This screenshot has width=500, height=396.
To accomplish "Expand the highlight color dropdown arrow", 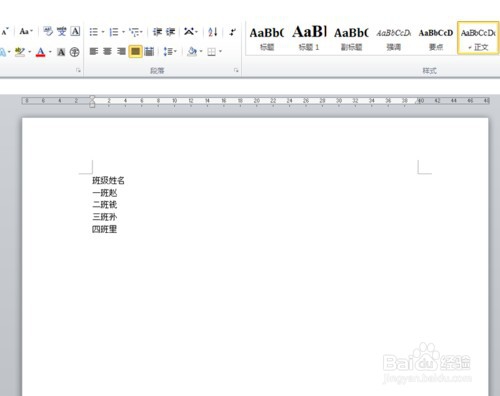I will [29, 52].
